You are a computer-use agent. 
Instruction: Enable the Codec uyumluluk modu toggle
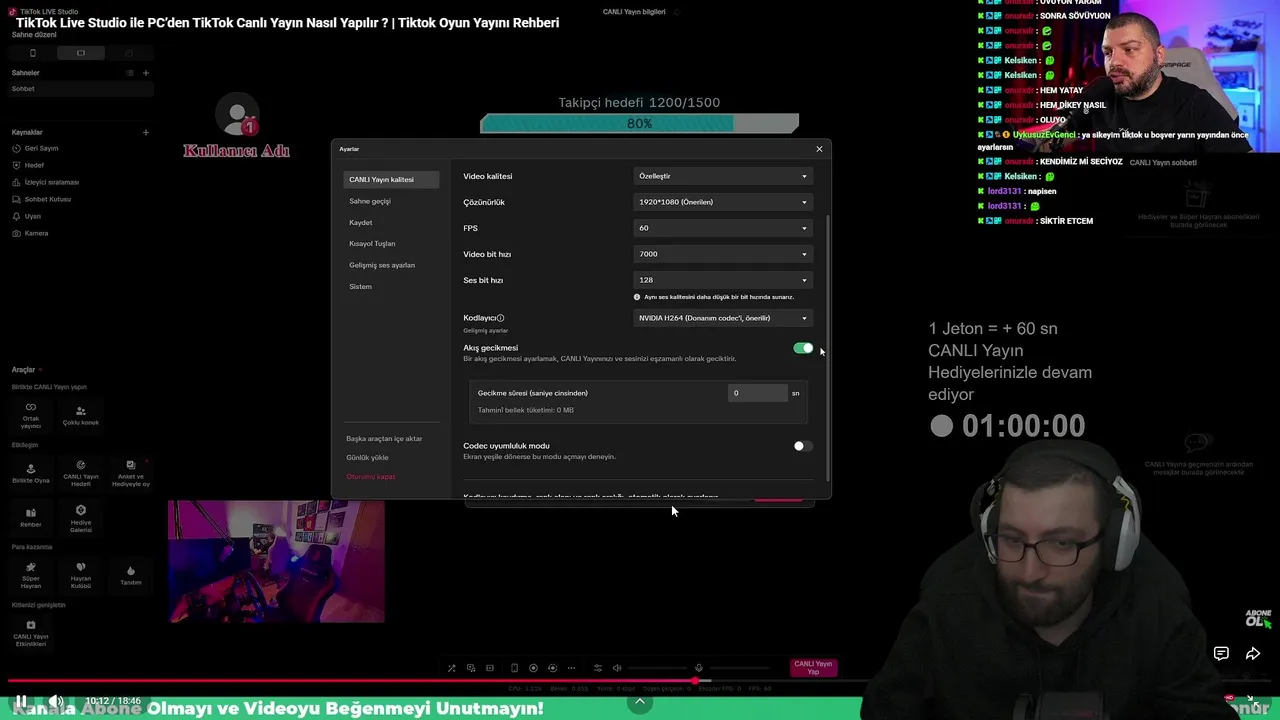[803, 446]
